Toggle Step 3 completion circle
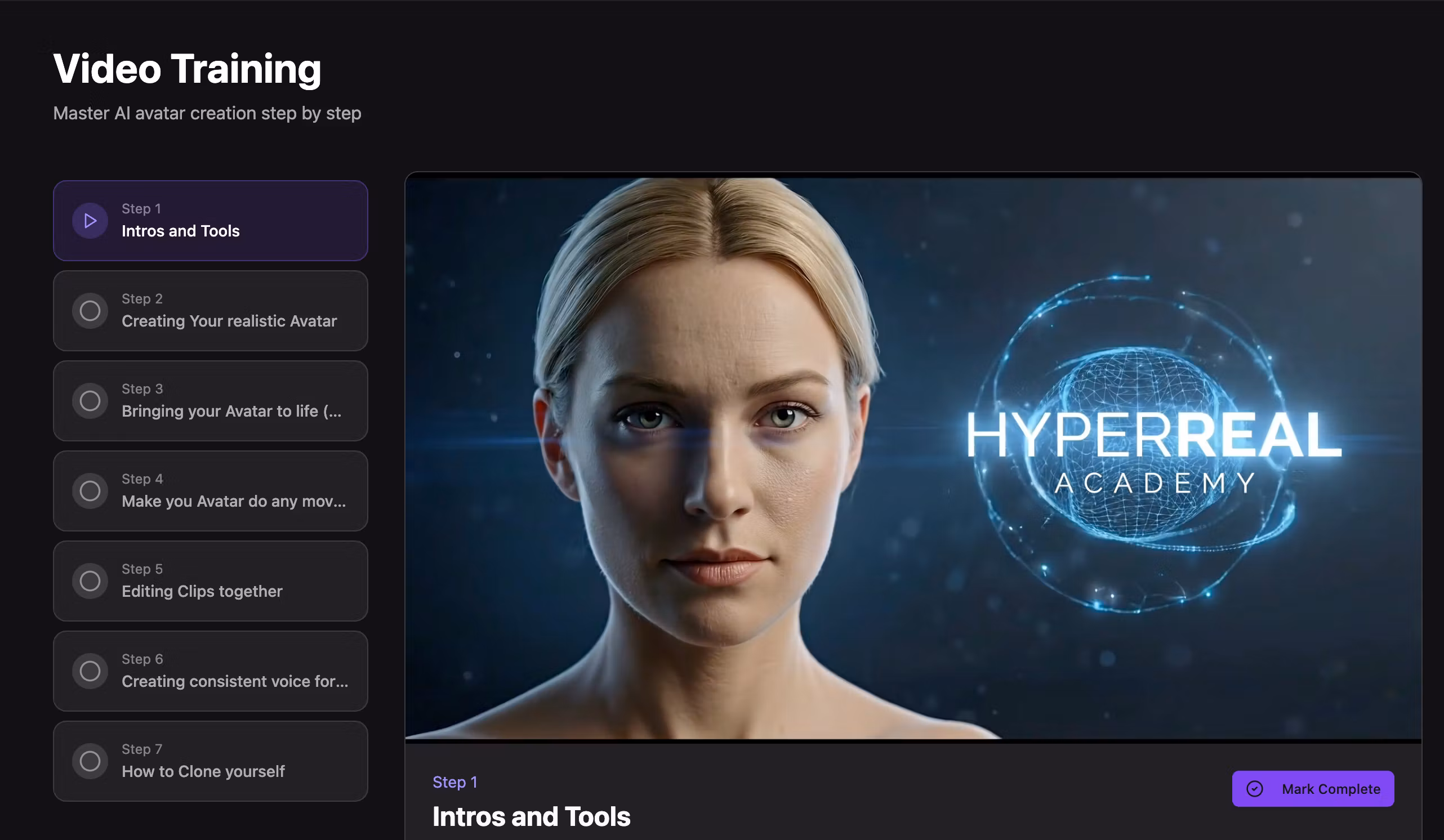The height and width of the screenshot is (840, 1444). 90,400
